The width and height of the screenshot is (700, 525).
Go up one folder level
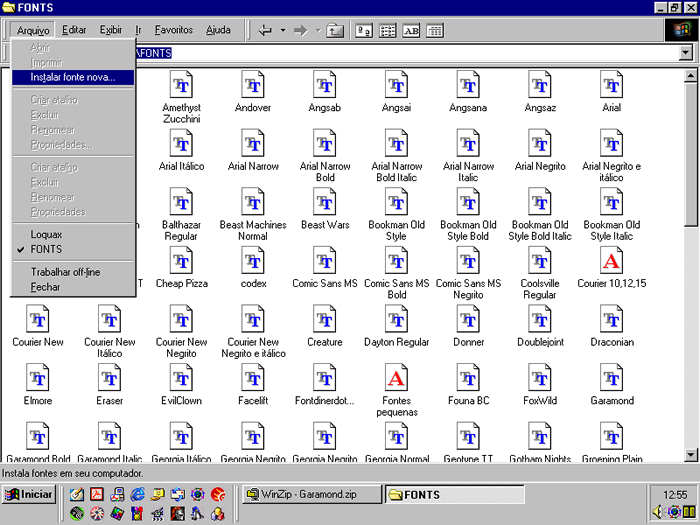click(x=335, y=30)
